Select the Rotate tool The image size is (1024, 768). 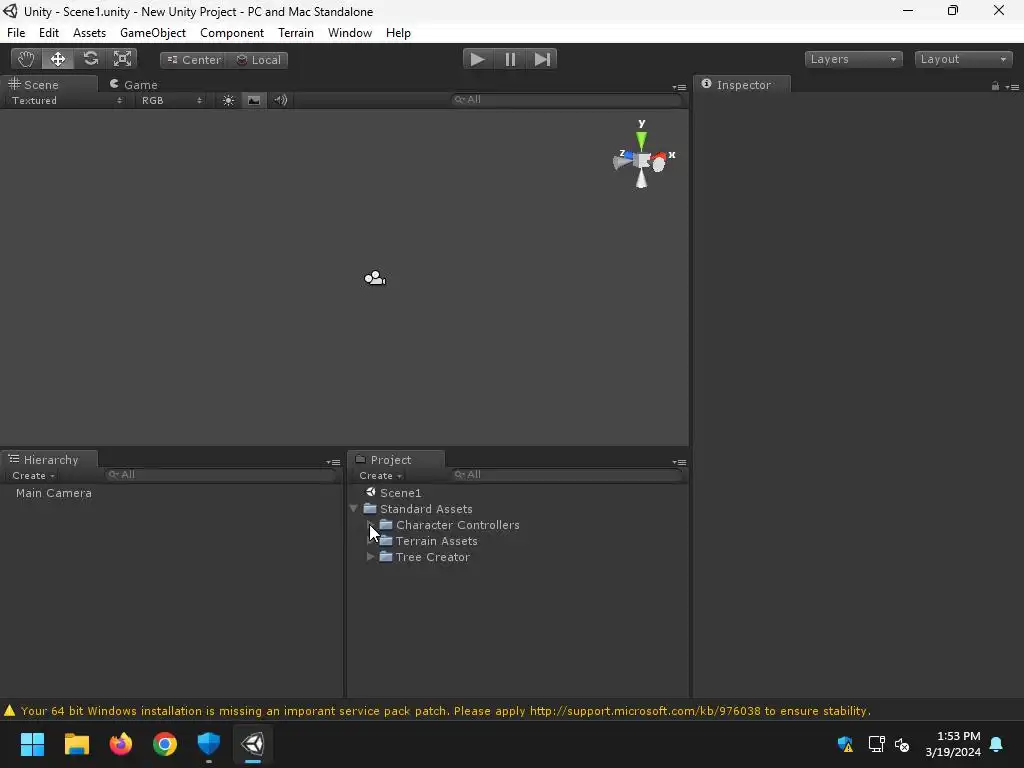[90, 59]
